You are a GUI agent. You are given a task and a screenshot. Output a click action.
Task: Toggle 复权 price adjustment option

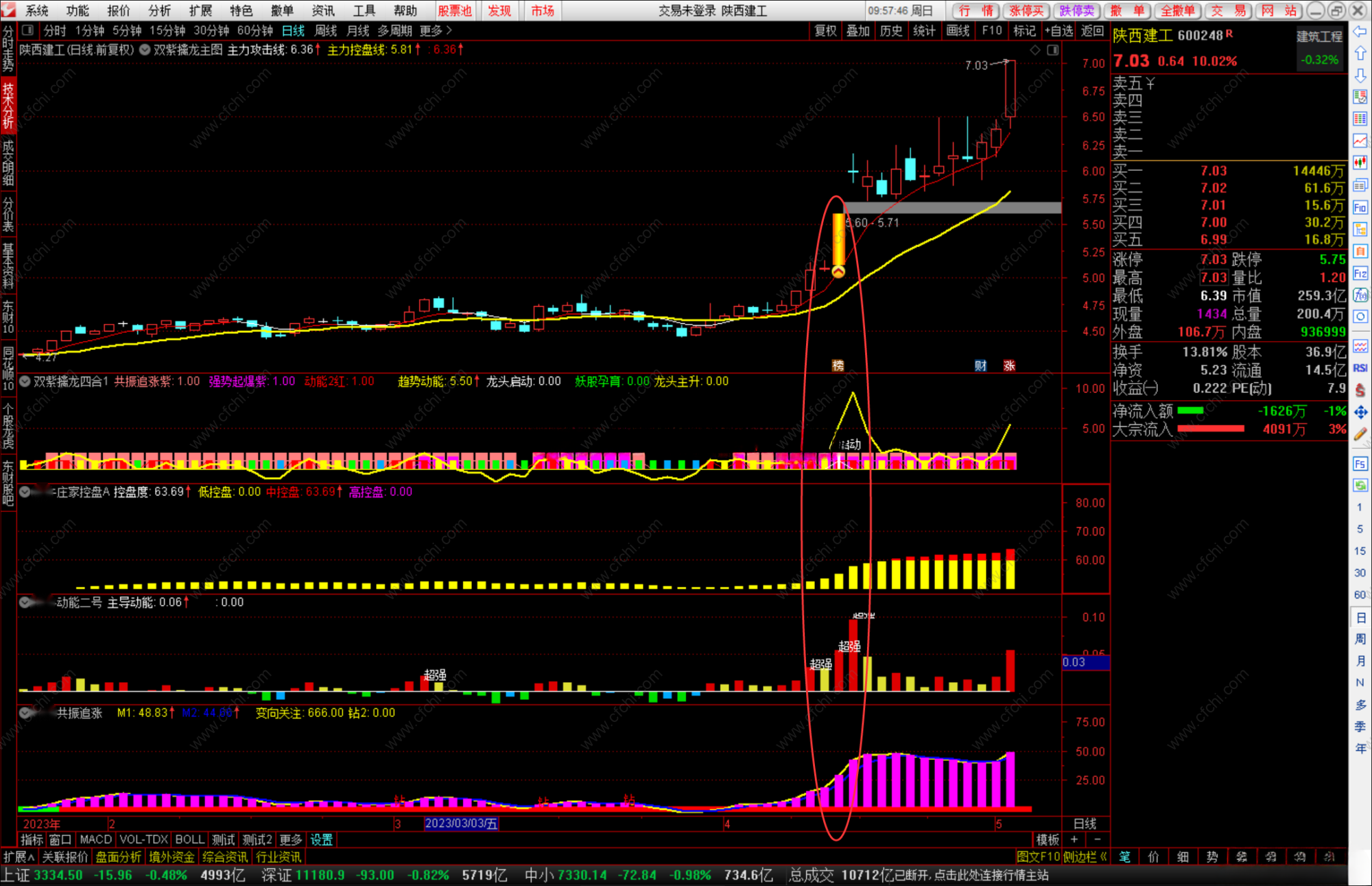pos(825,30)
